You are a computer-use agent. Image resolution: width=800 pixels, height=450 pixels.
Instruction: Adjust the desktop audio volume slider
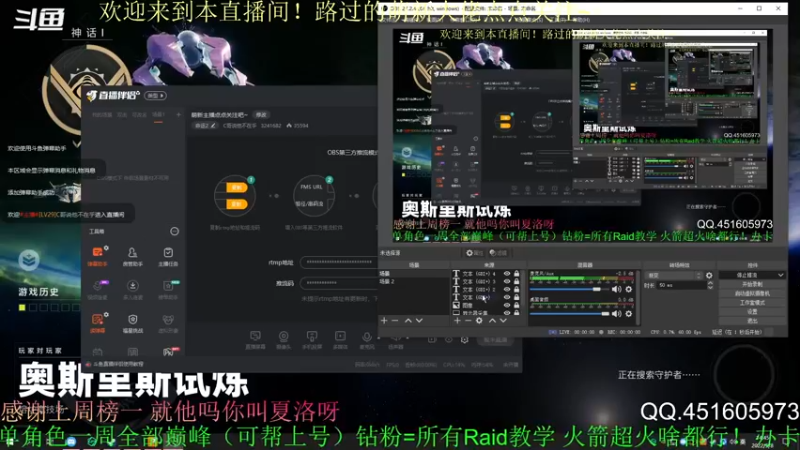click(569, 314)
